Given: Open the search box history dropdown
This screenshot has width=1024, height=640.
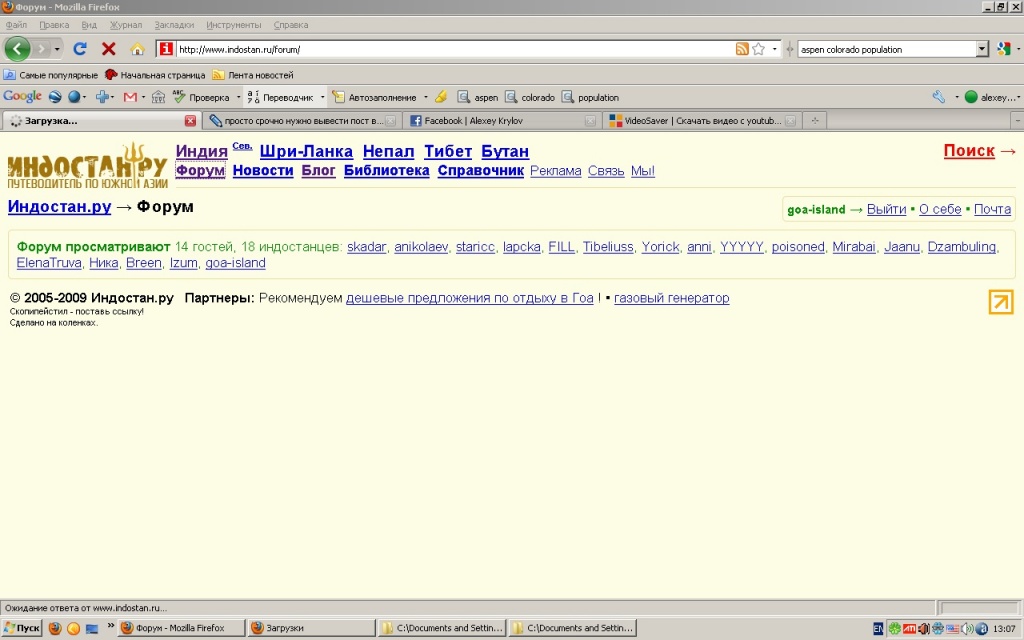Looking at the screenshot, I should tap(982, 49).
